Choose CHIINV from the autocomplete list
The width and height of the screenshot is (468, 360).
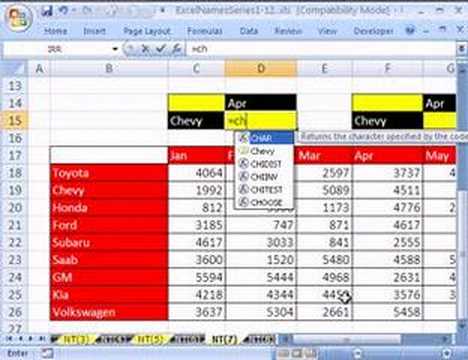point(265,176)
